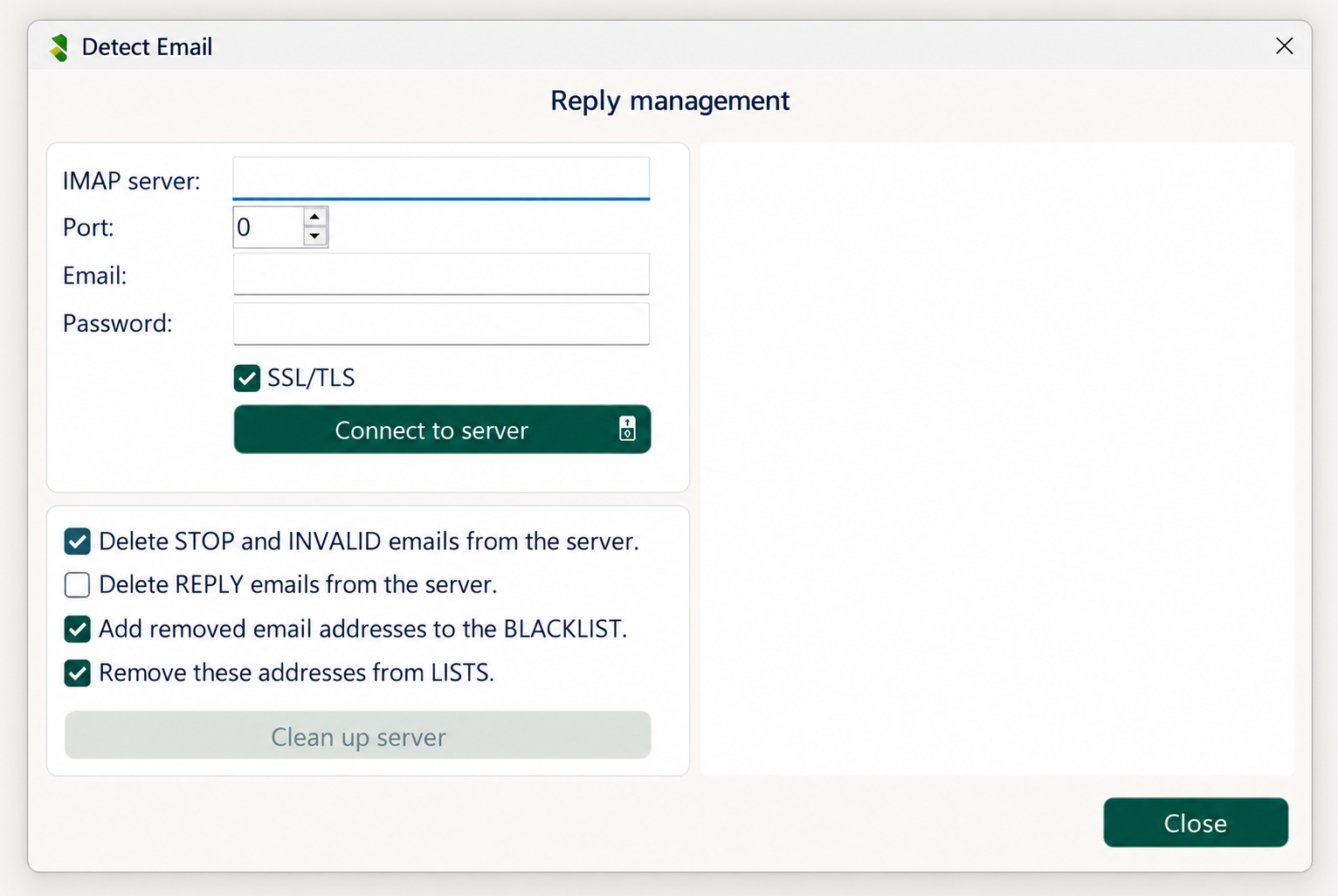Click the Reply management heading text
The width and height of the screenshot is (1338, 896).
click(670, 100)
